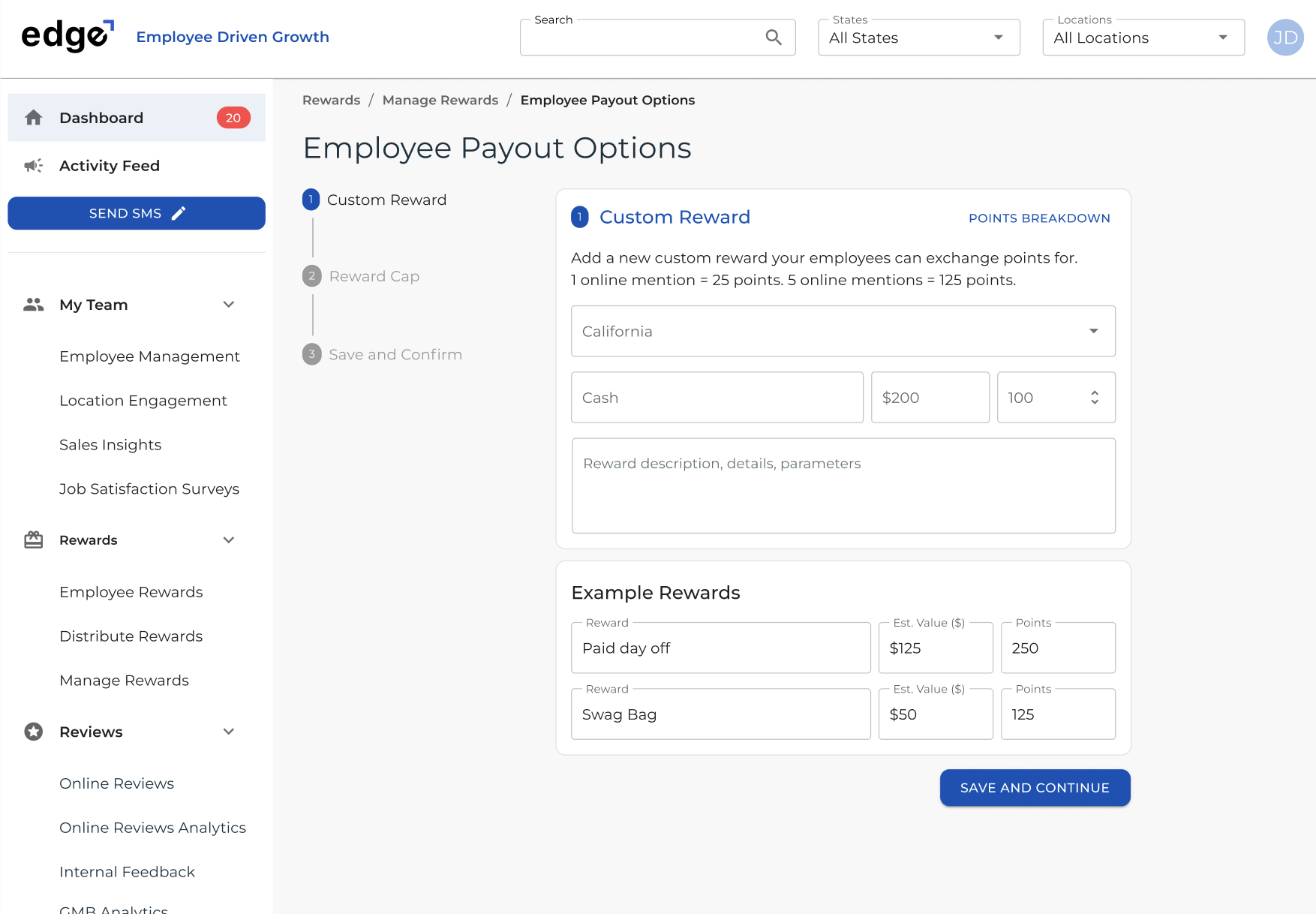Click the Activity Feed megaphone icon
The height and width of the screenshot is (914, 1316).
[x=34, y=166]
